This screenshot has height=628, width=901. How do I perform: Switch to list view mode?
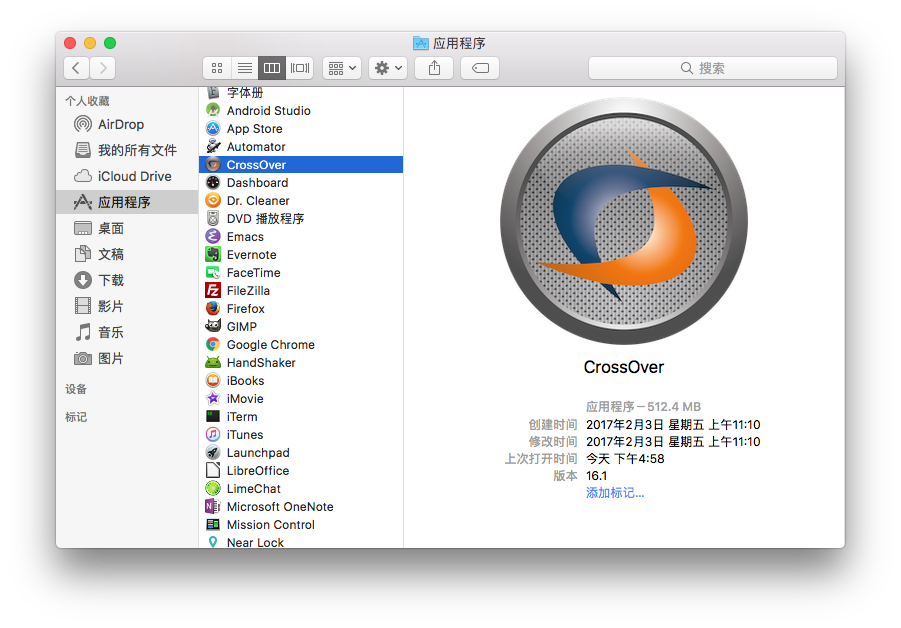pos(244,68)
